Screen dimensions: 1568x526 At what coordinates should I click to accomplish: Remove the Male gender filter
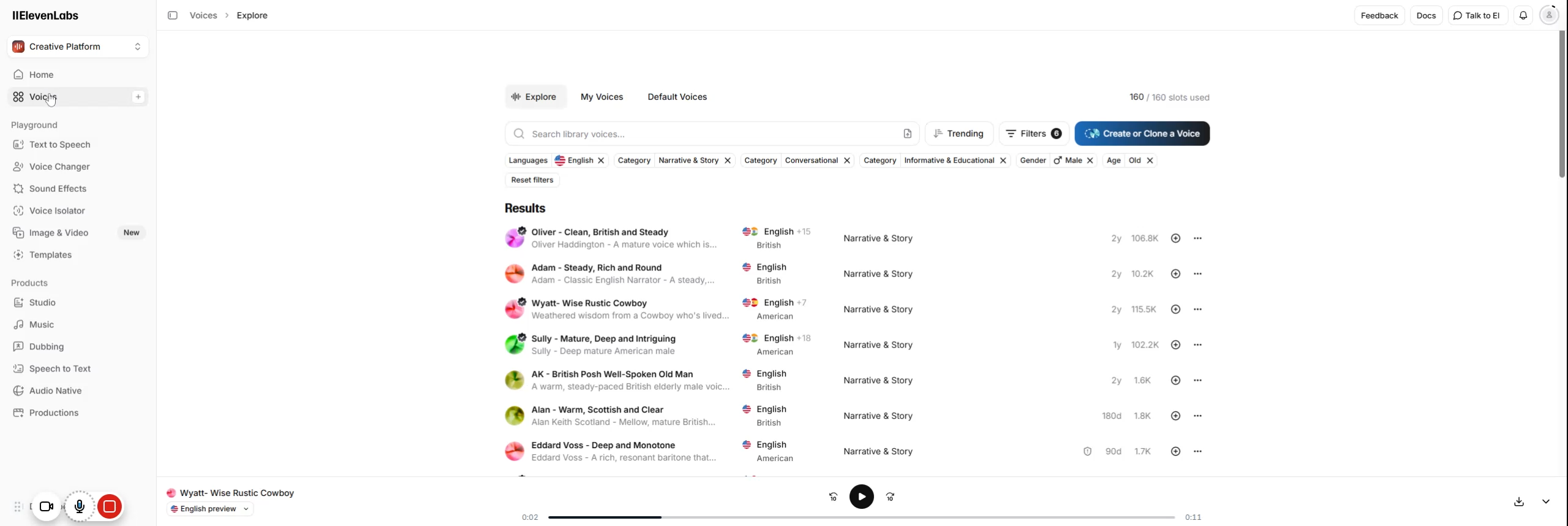tap(1090, 161)
